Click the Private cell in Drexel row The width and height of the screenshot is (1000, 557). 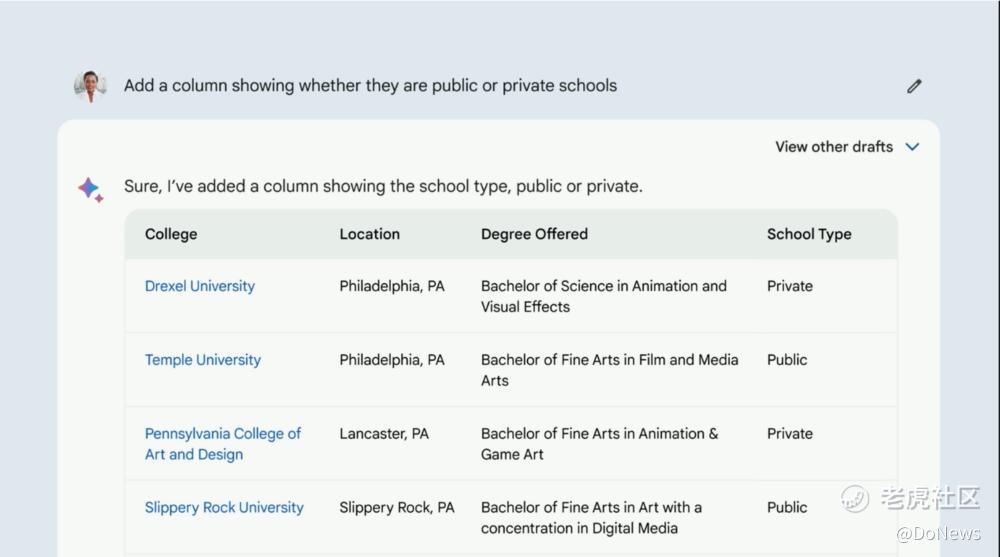[x=790, y=286]
